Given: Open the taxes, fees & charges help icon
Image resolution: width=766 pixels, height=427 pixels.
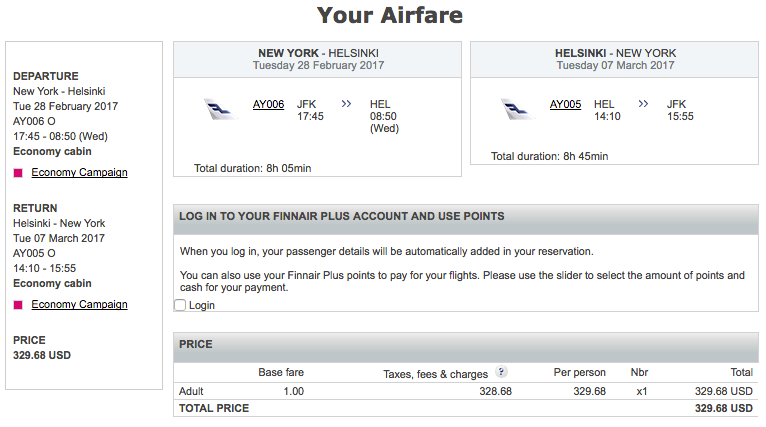Looking at the screenshot, I should [501, 372].
